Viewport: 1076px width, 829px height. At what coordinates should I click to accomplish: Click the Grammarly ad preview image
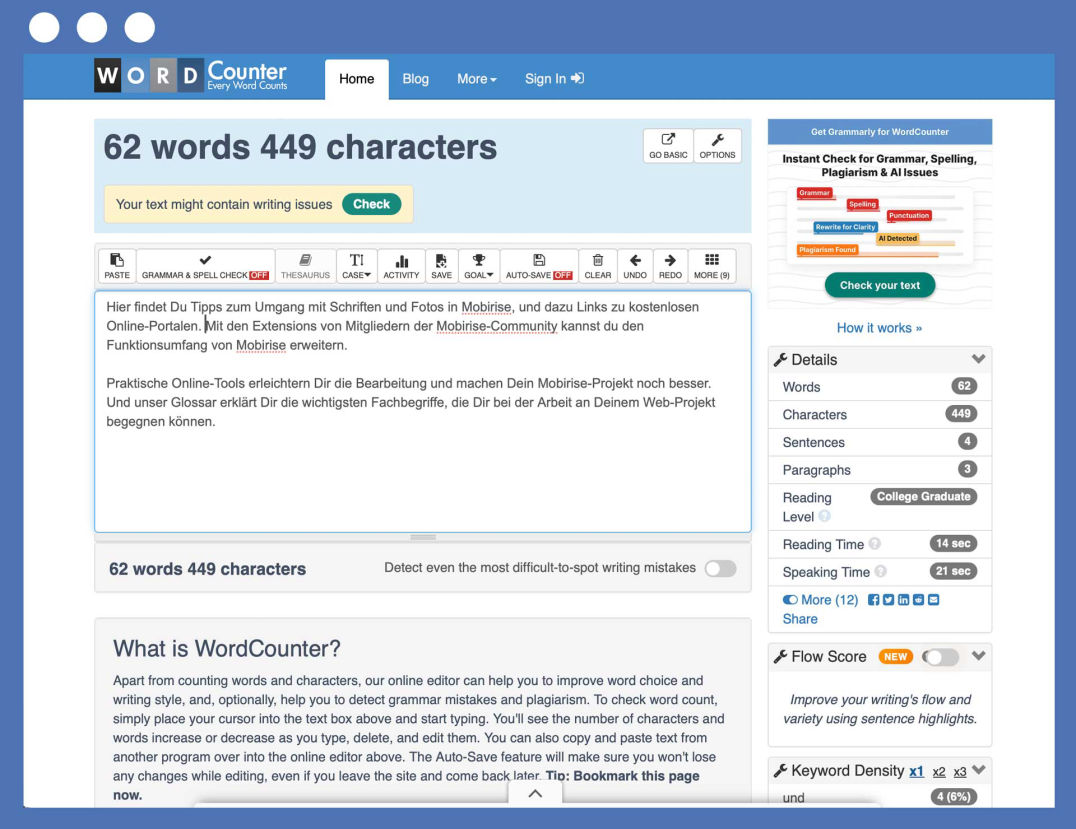[880, 224]
